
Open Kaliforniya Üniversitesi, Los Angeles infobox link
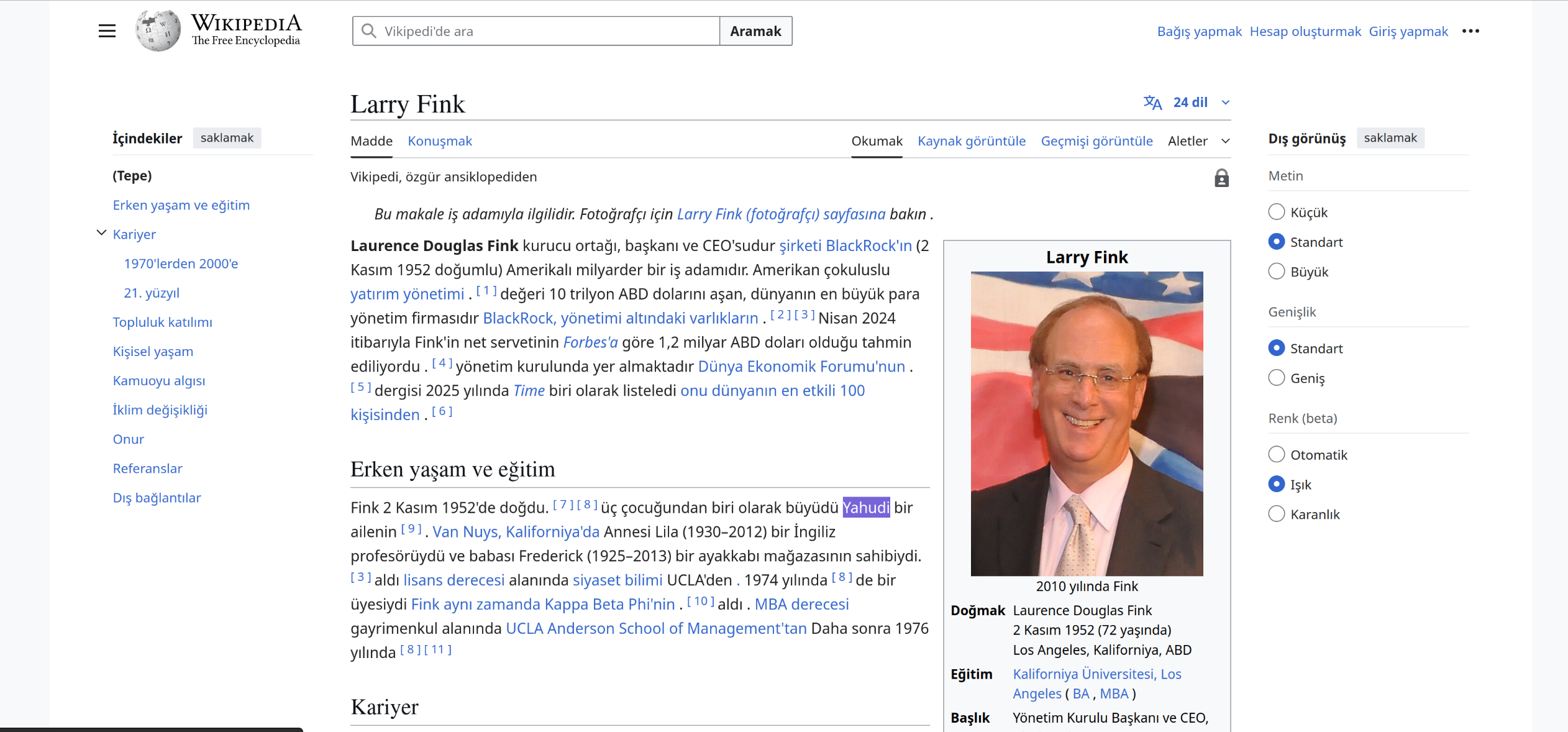pyautogui.click(x=1097, y=684)
